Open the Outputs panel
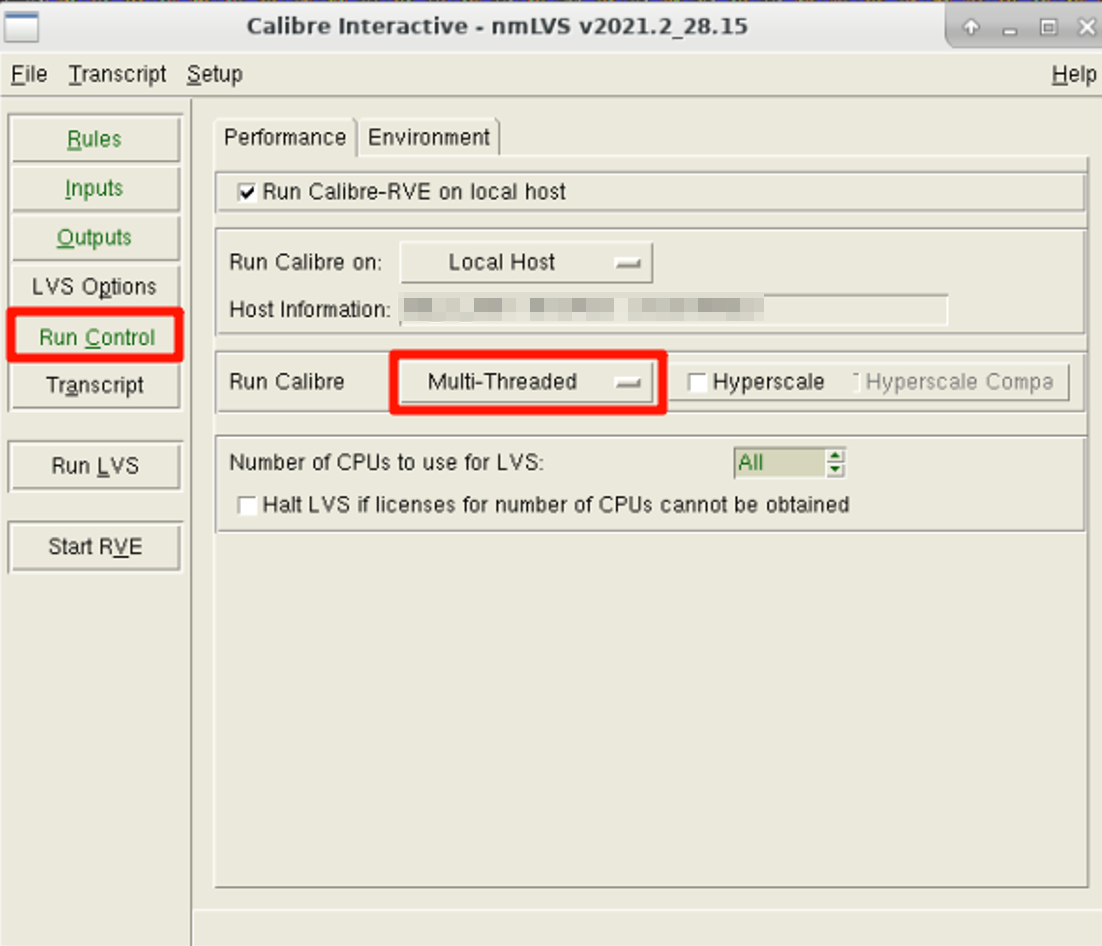Viewport: 1102px width, 946px height. pyautogui.click(x=95, y=238)
